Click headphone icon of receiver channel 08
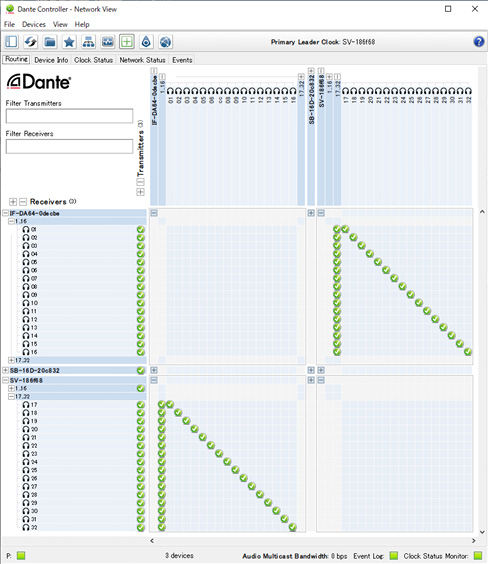The image size is (488, 564). pyautogui.click(x=26, y=287)
